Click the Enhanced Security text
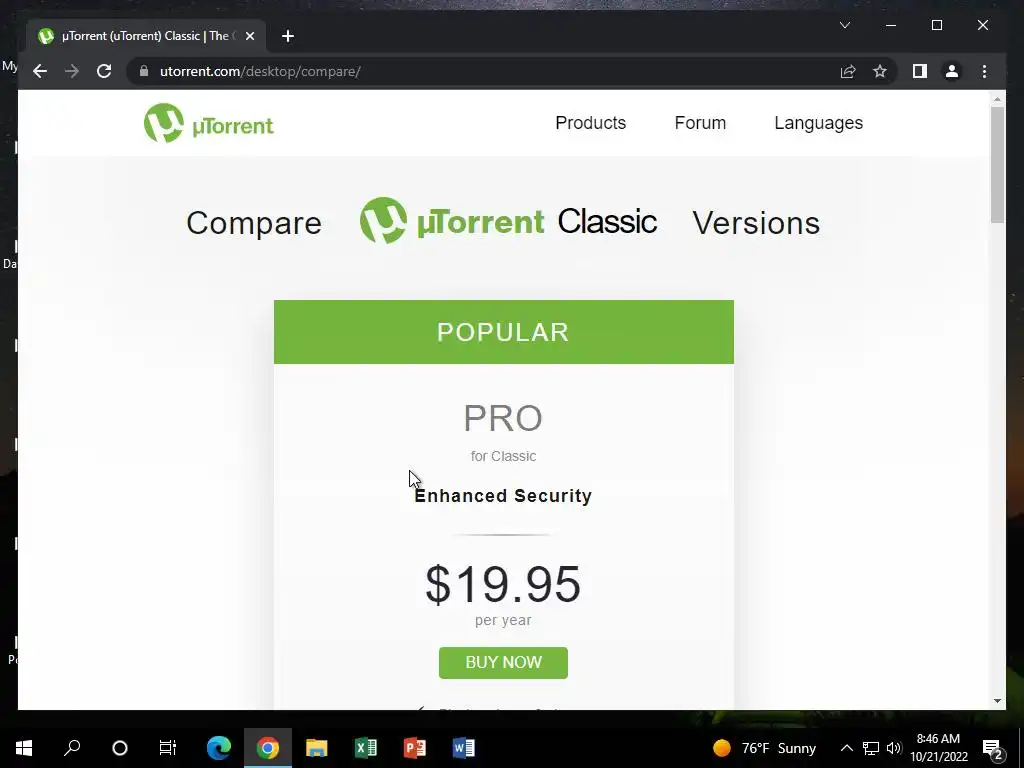This screenshot has width=1024, height=768. click(x=503, y=496)
